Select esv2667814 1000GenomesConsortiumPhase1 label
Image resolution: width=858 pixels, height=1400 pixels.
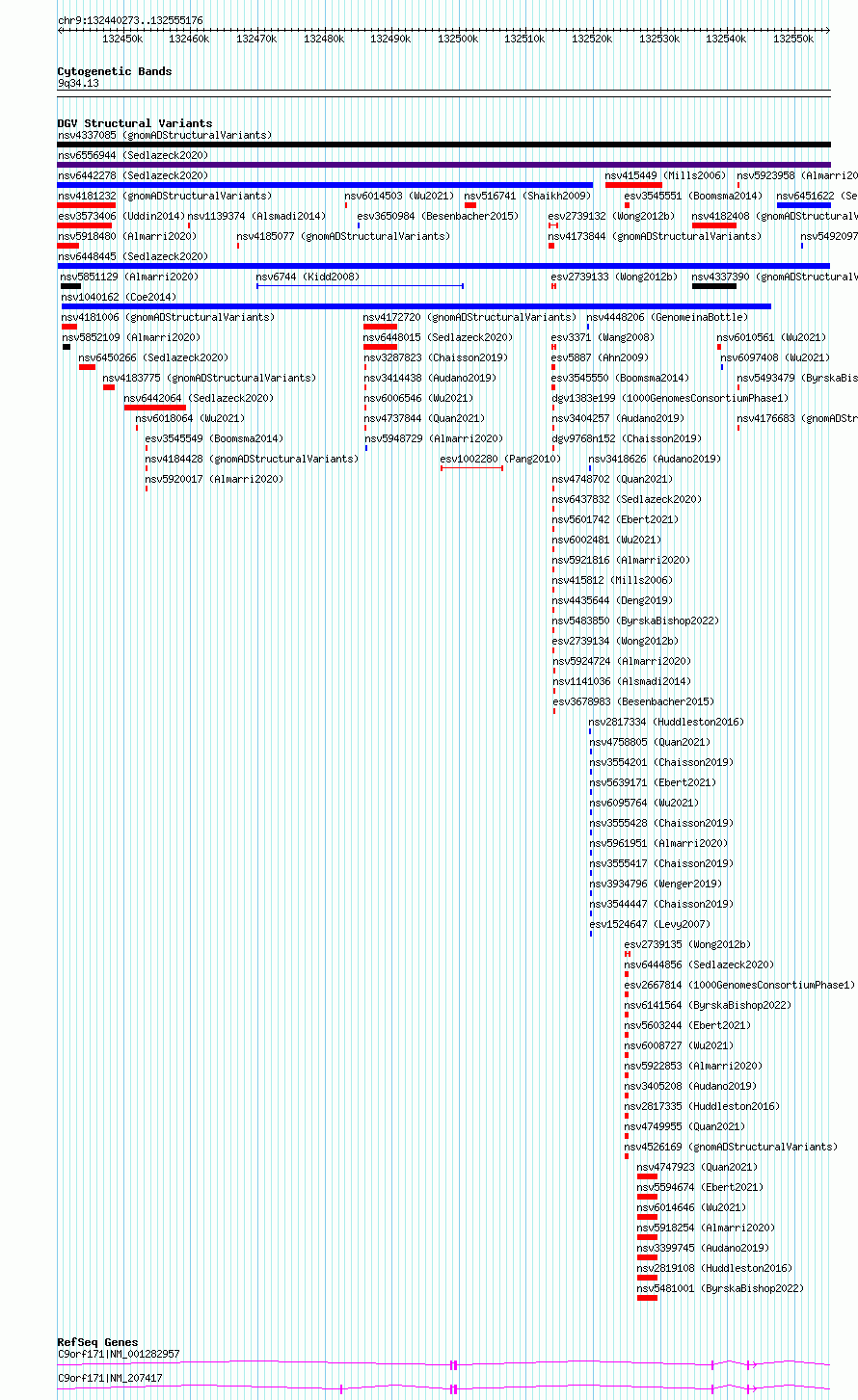pyautogui.click(x=739, y=985)
